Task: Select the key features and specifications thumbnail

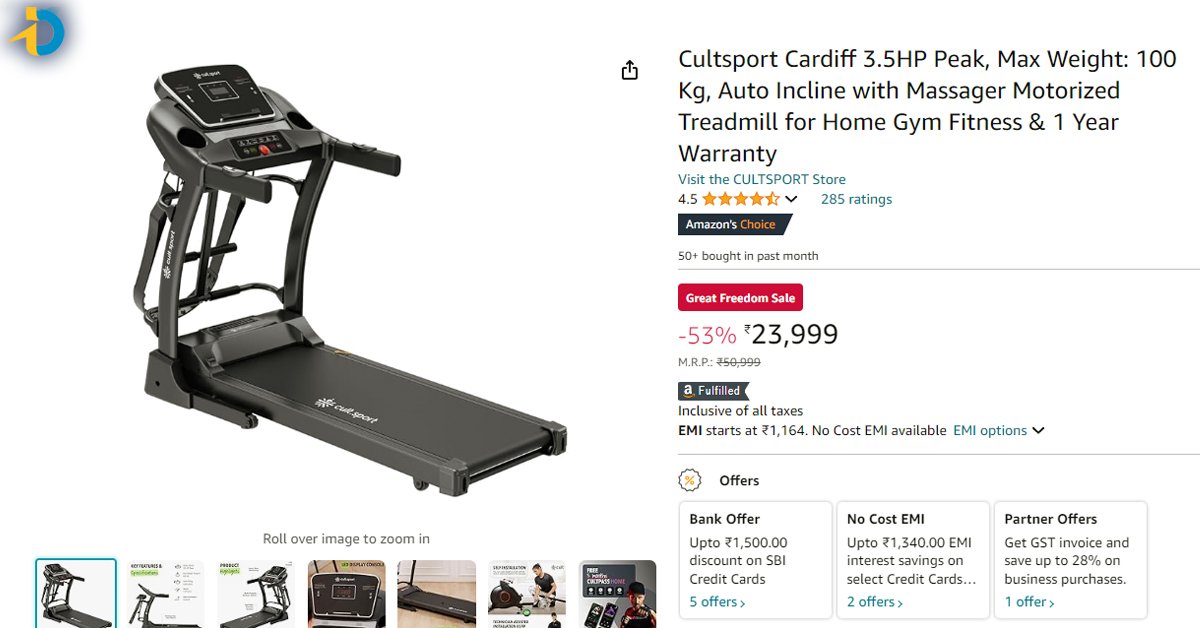Action: tap(166, 594)
